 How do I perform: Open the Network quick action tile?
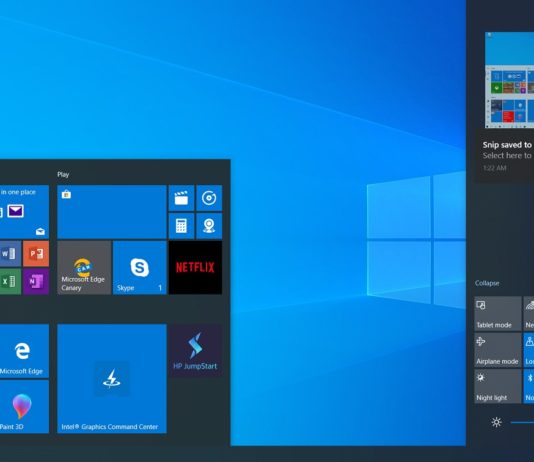529,314
